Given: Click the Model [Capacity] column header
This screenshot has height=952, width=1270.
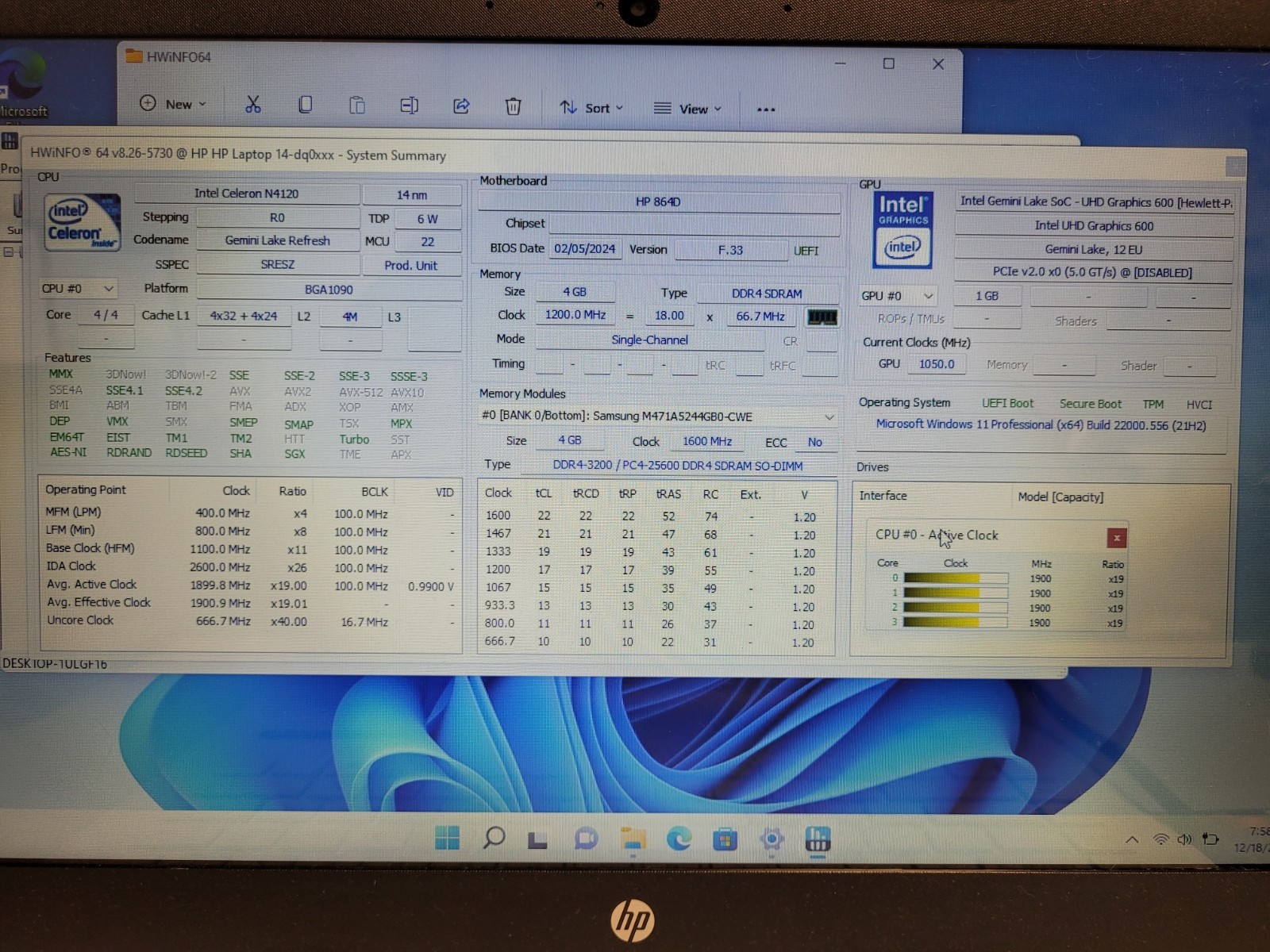Looking at the screenshot, I should coord(1060,497).
